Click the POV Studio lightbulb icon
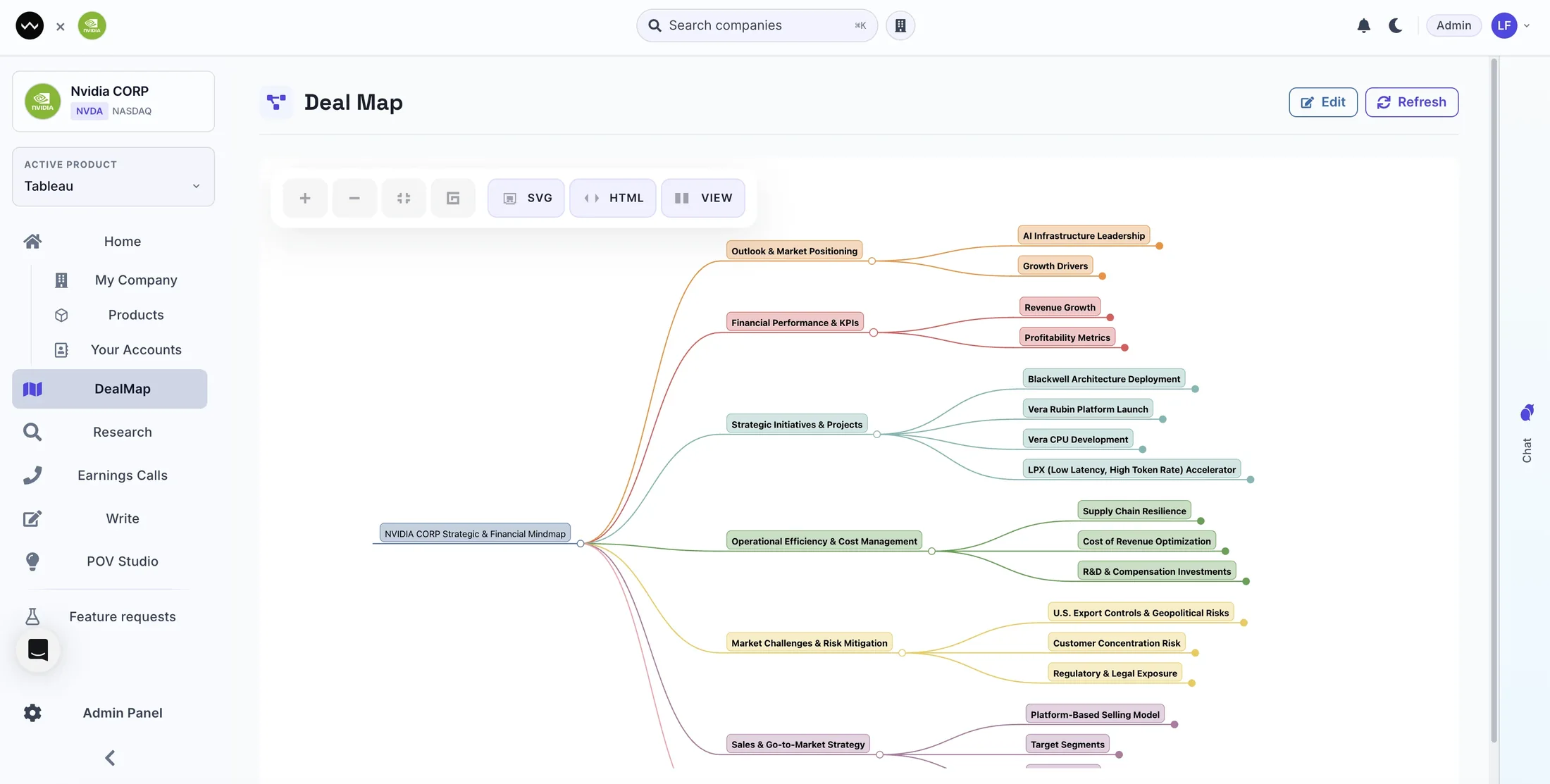1550x784 pixels. pyautogui.click(x=32, y=561)
